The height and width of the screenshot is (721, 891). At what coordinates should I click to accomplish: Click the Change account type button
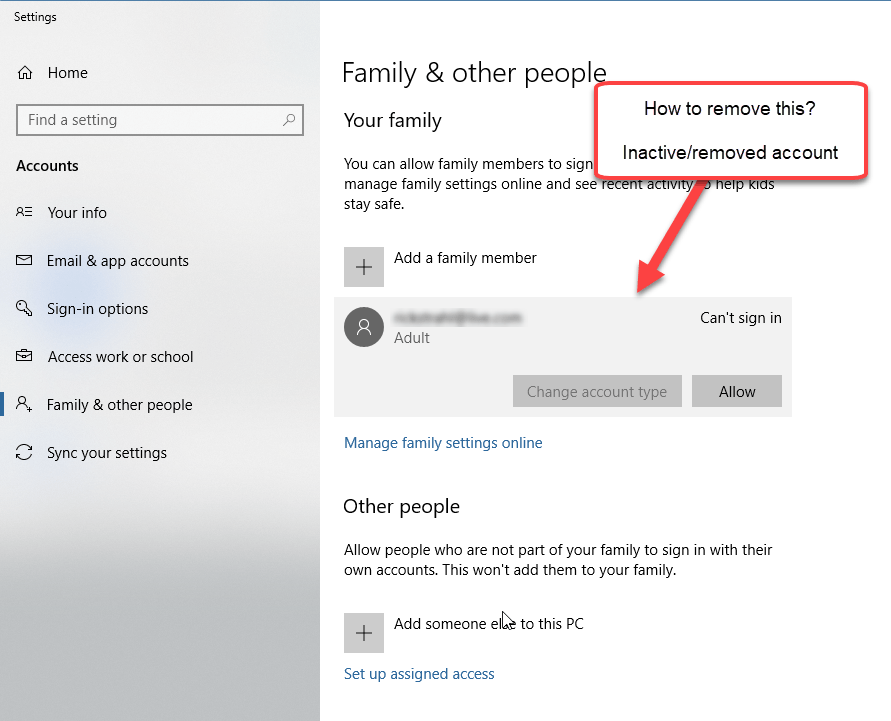(x=597, y=391)
